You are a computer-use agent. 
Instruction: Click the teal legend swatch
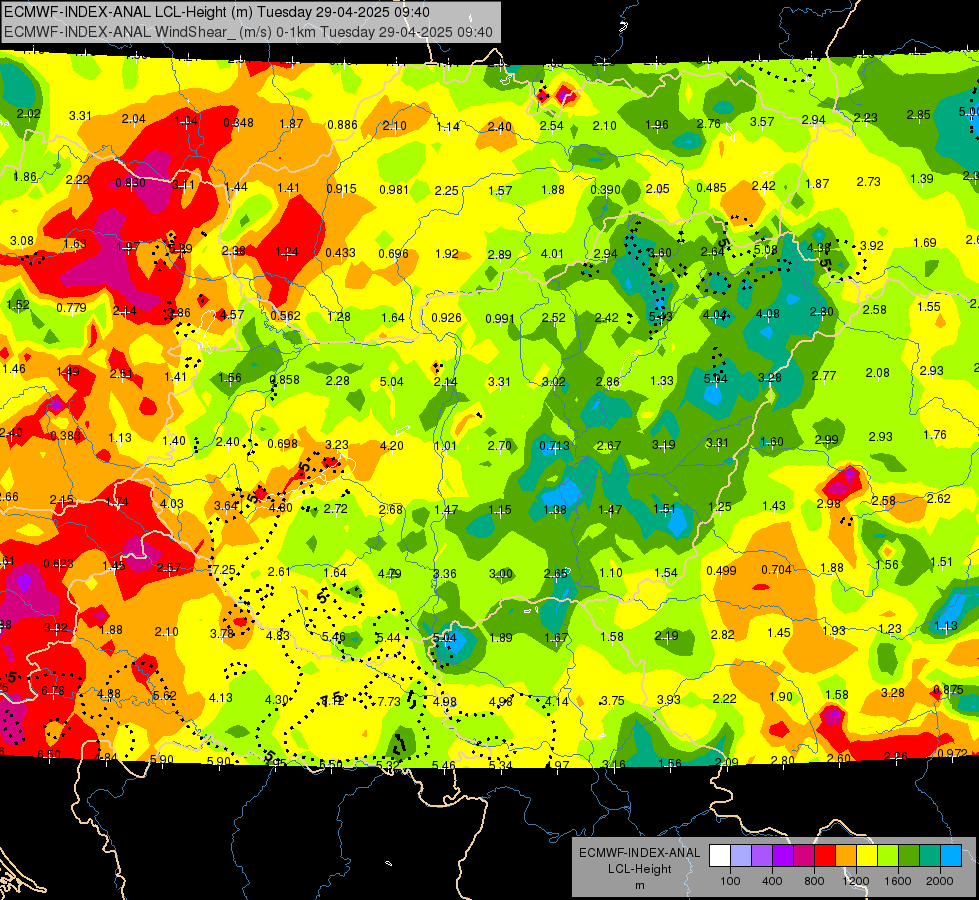930,856
